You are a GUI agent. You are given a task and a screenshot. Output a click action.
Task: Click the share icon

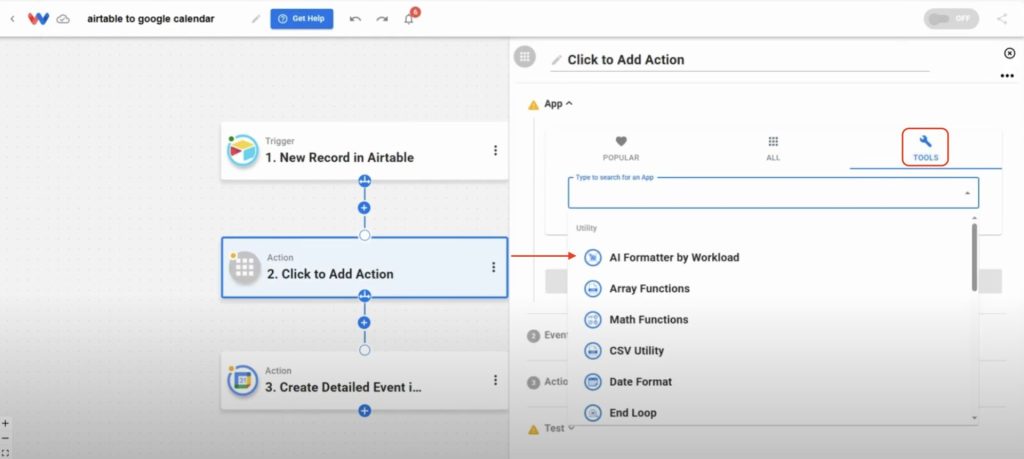[1002, 18]
